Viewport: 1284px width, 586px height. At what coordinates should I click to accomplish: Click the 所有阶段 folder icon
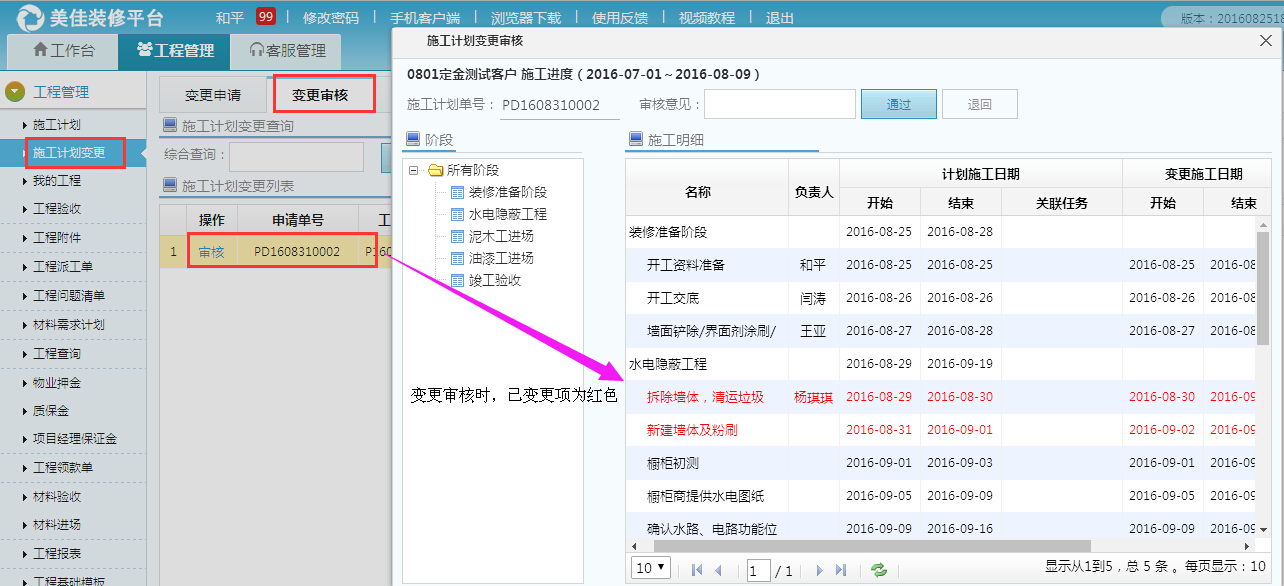(x=435, y=170)
